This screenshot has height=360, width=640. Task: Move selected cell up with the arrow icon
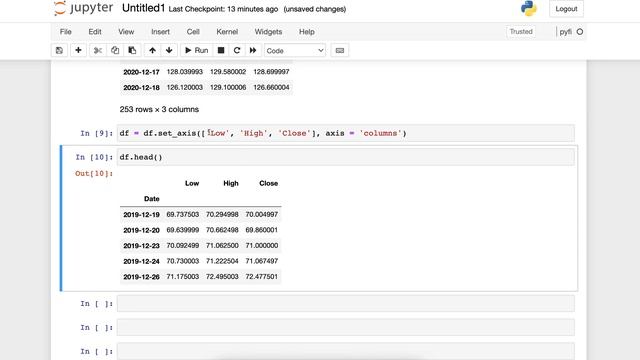[152, 51]
